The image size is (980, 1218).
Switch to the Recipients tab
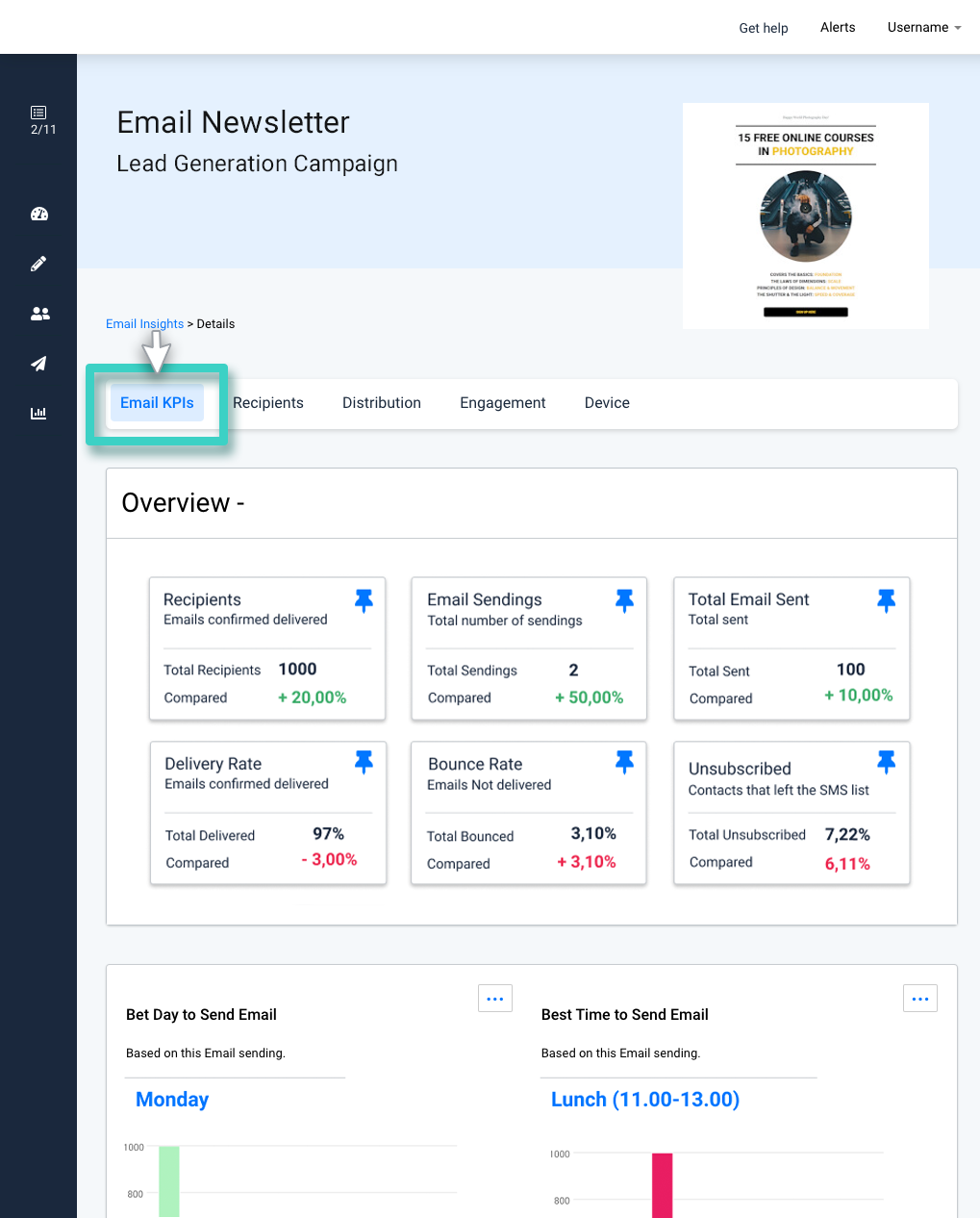pyautogui.click(x=268, y=403)
